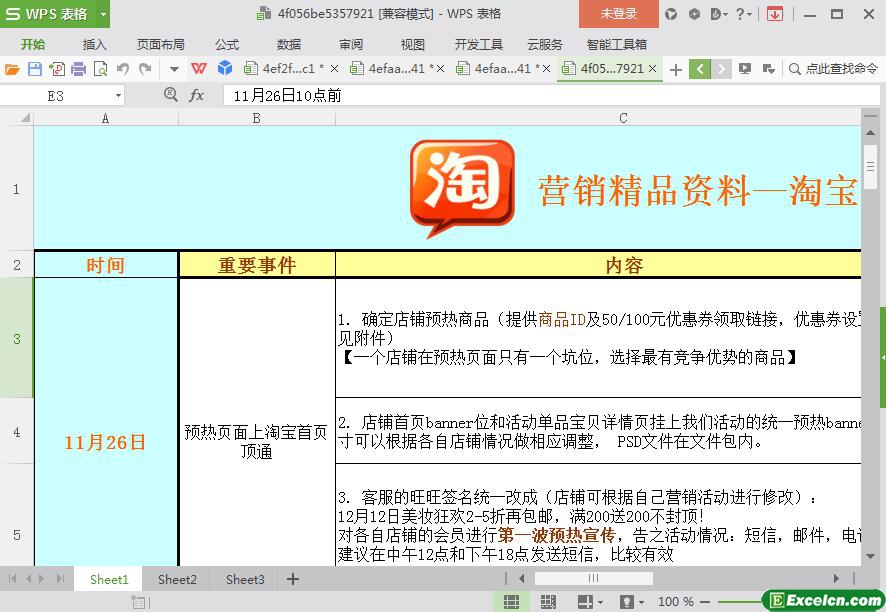Click the Undo arrow icon

point(122,69)
